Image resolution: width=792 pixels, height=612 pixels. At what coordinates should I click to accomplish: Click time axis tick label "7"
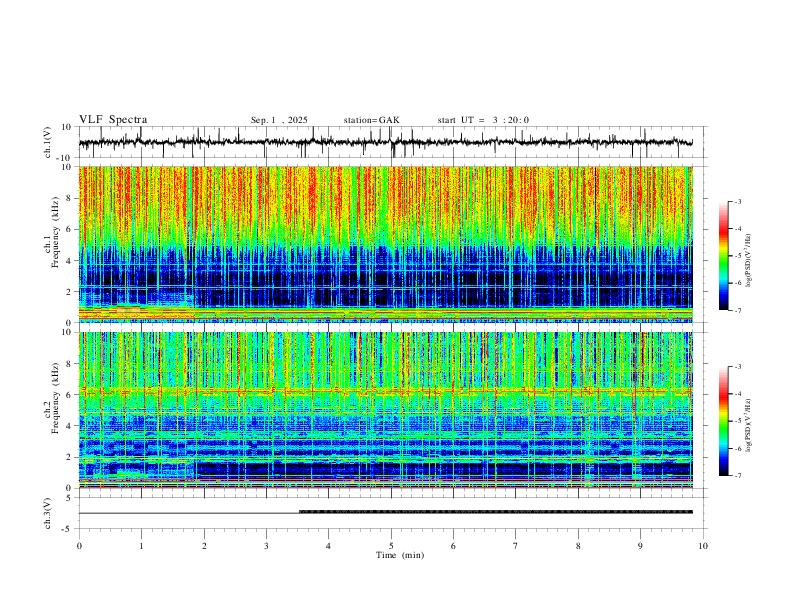516,546
